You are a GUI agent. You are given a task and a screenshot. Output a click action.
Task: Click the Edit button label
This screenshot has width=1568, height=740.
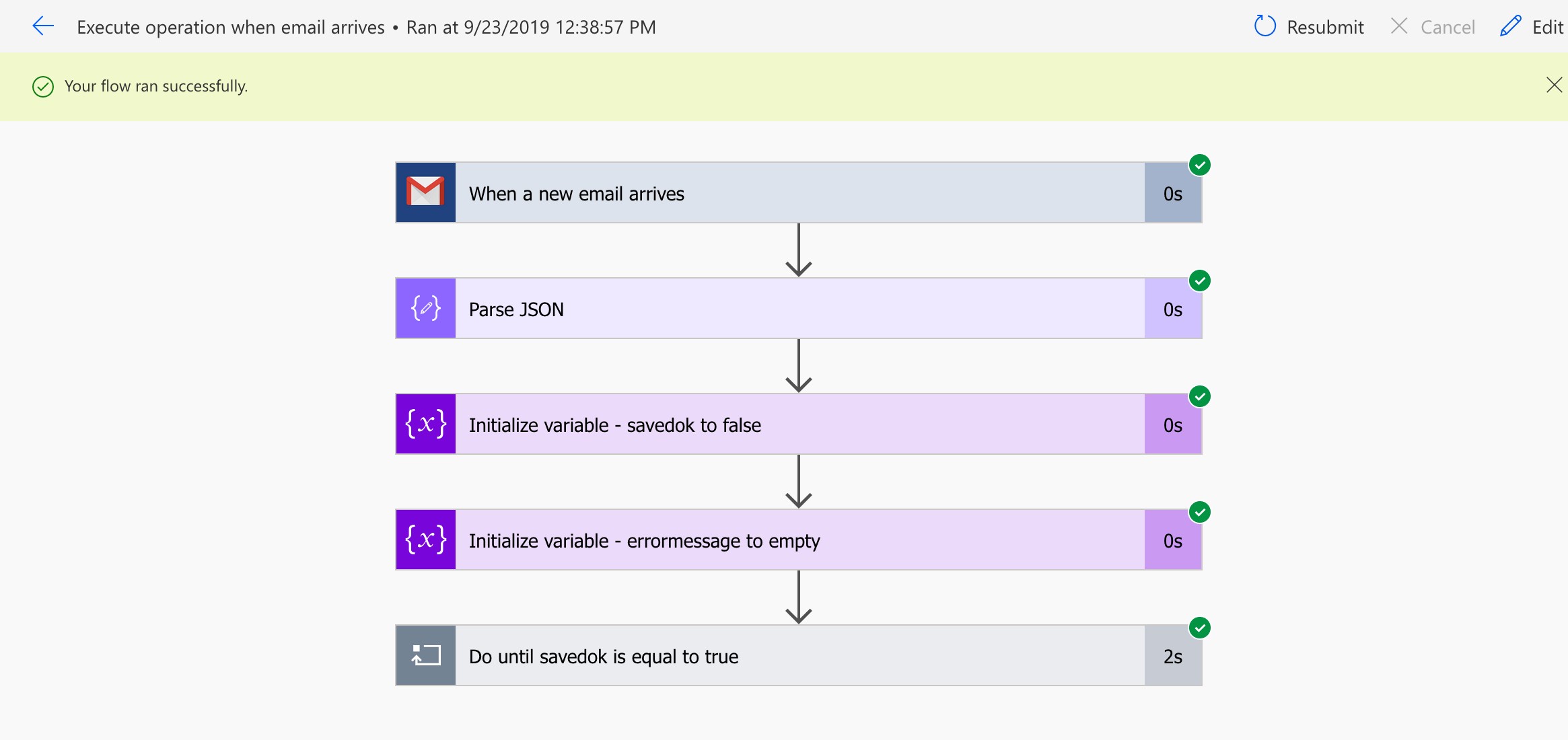click(1547, 27)
